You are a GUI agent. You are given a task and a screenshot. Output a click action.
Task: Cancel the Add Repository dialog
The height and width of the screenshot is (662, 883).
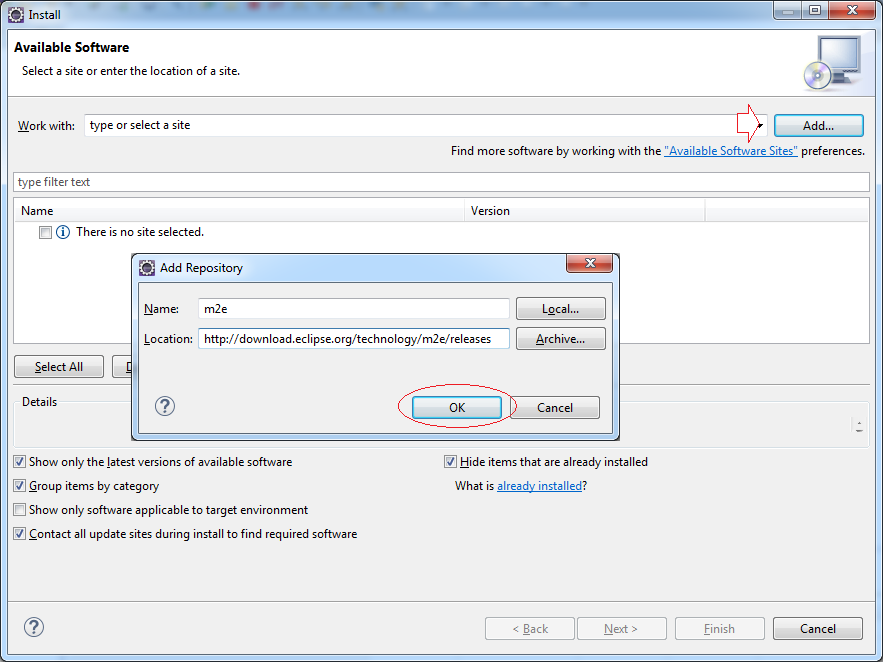pos(555,408)
